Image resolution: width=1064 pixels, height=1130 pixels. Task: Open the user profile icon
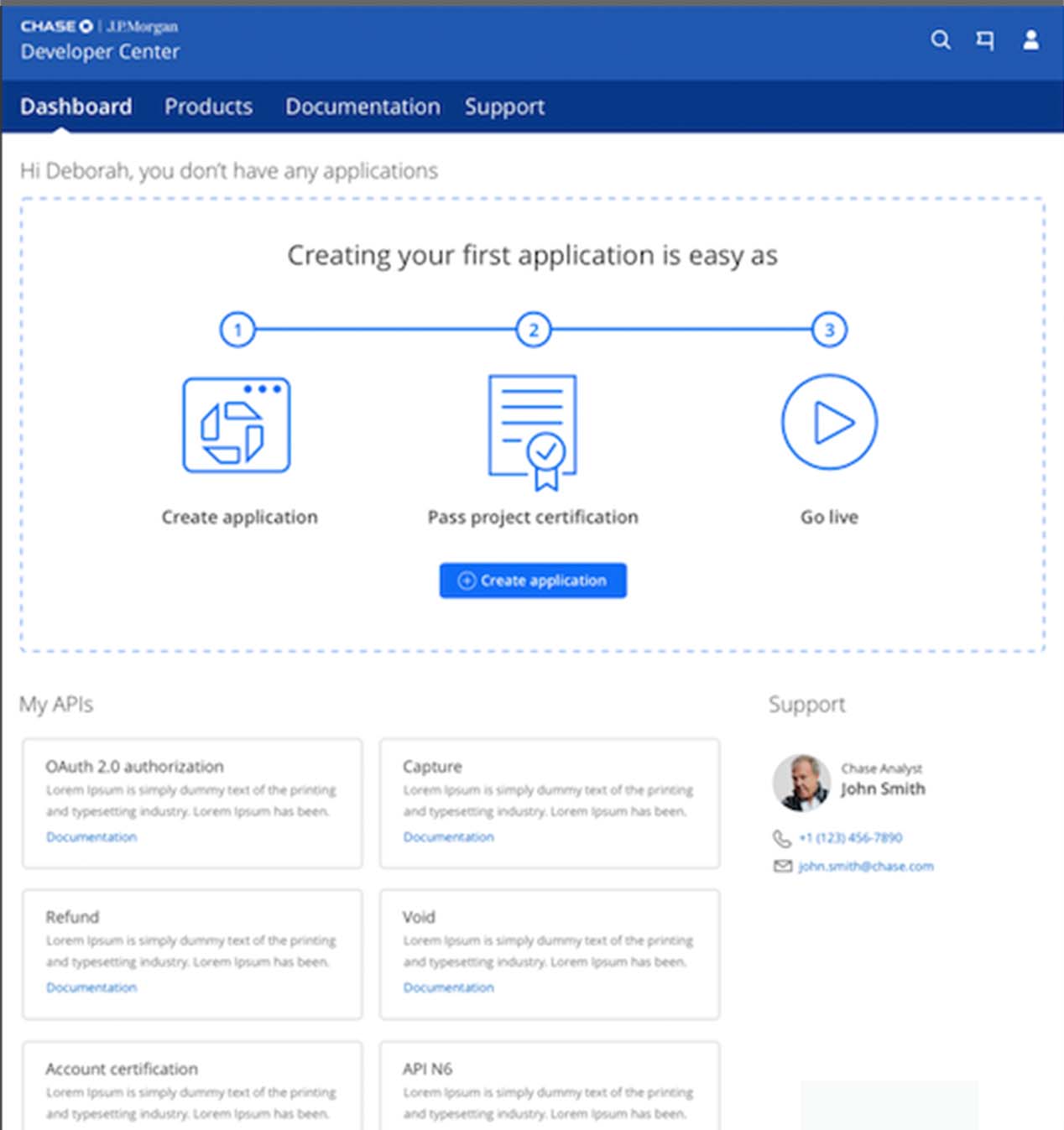1030,39
